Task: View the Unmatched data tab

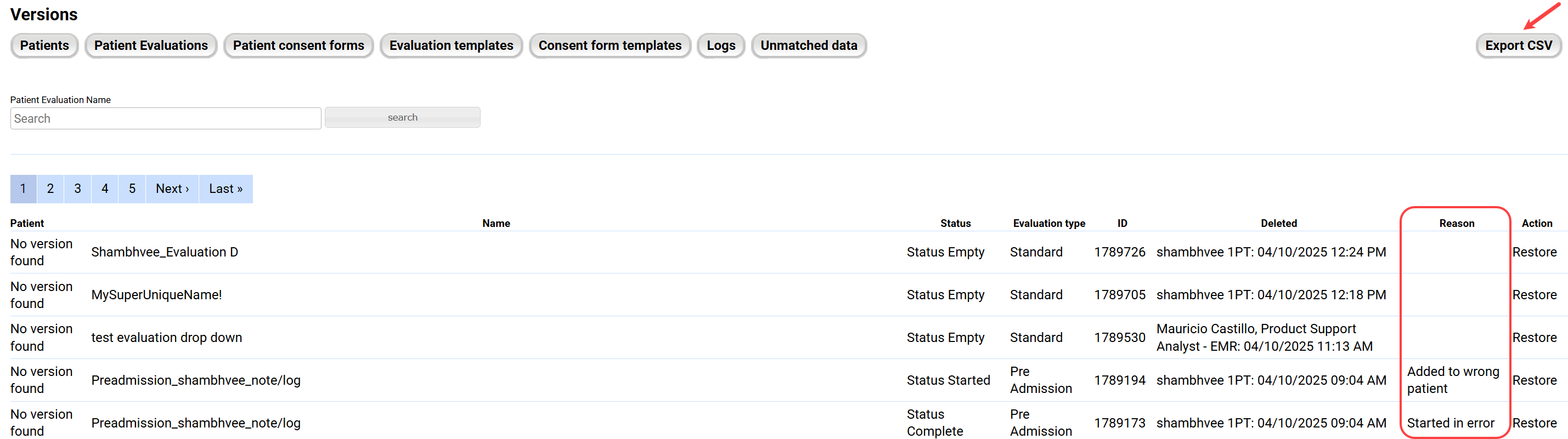Action: coord(808,45)
